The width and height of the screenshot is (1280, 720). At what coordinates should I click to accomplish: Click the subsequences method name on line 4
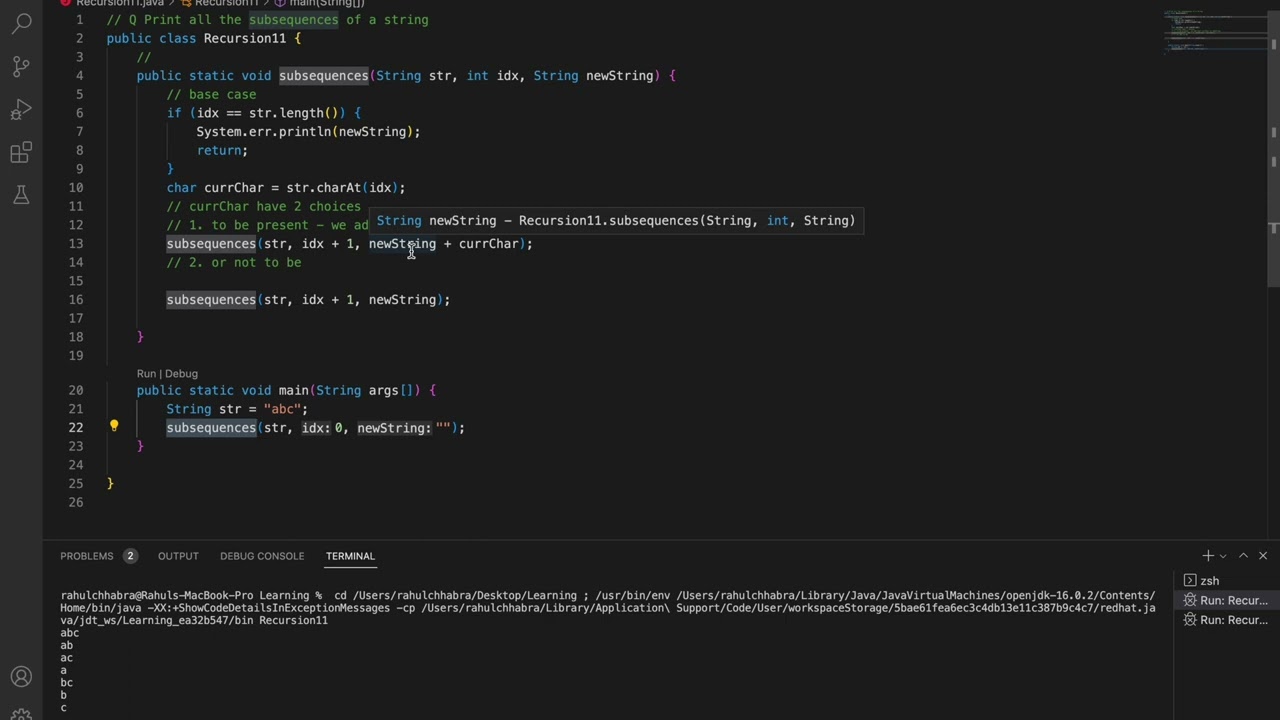(x=324, y=76)
